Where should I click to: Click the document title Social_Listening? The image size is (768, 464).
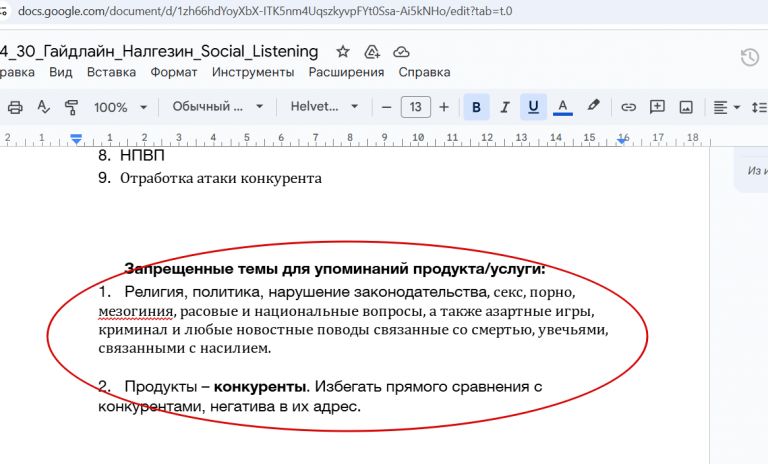[x=159, y=51]
